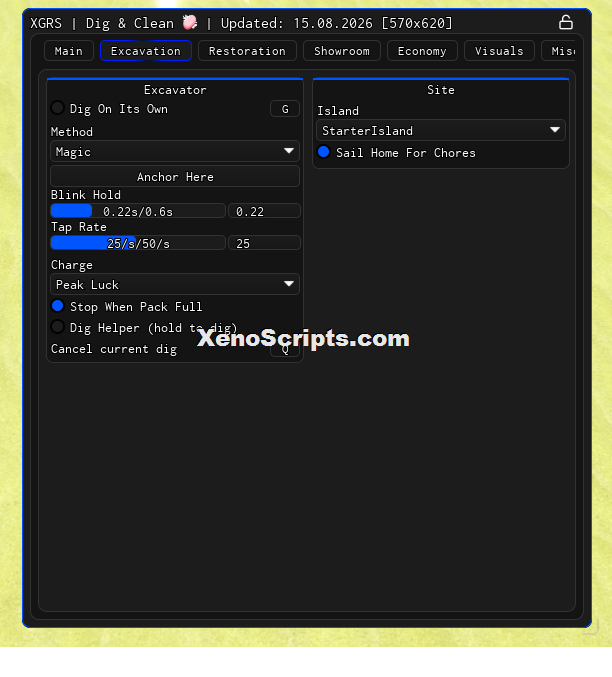The height and width of the screenshot is (677, 612).
Task: Click the Anchor Here button
Action: pyautogui.click(x=175, y=177)
